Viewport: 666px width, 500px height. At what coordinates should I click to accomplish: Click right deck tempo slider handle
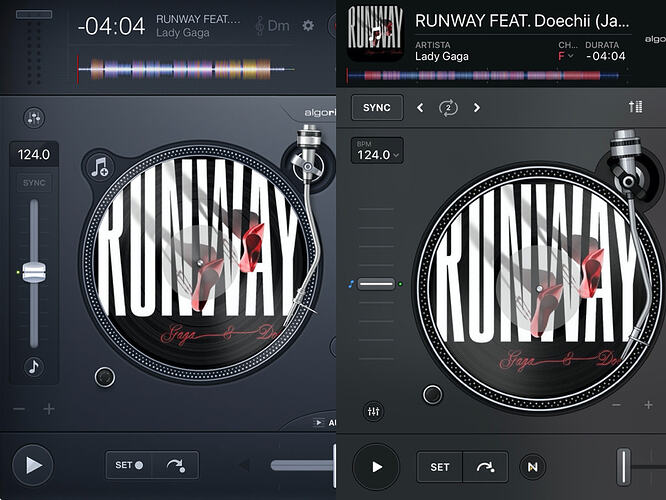coord(376,283)
